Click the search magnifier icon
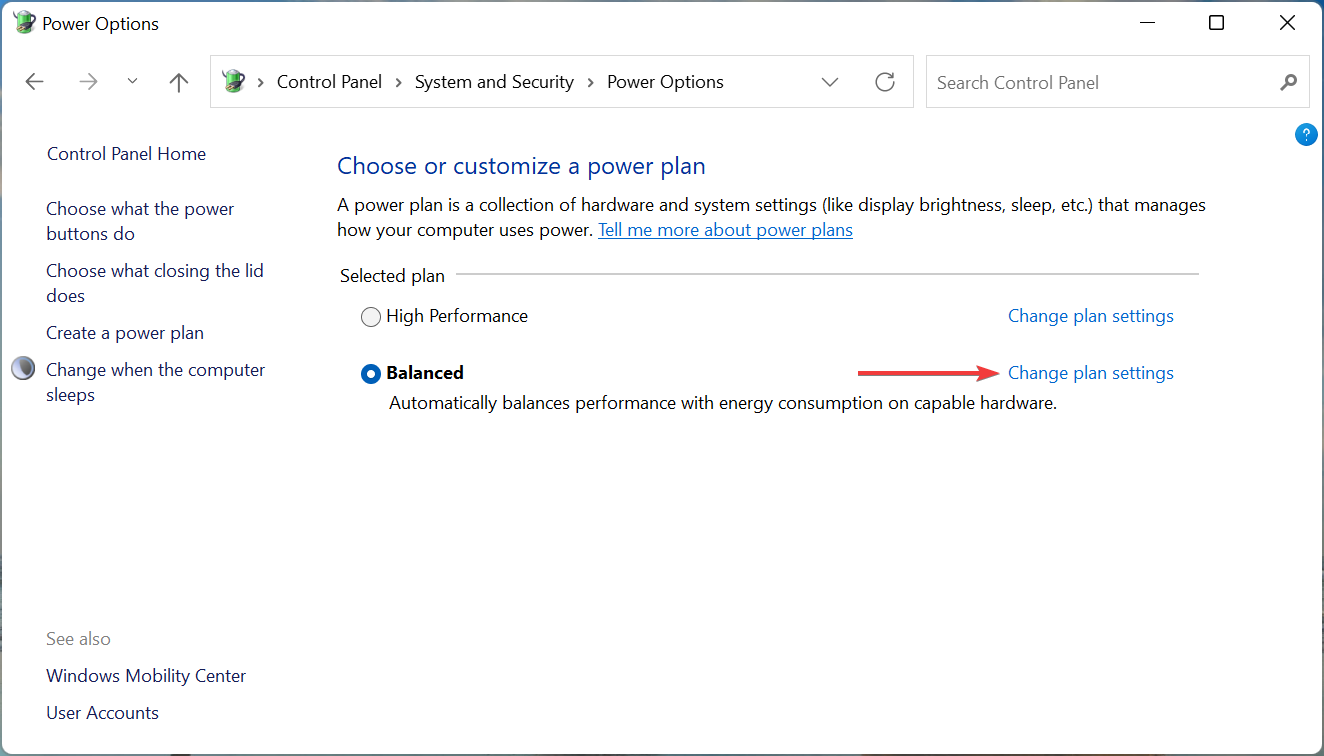This screenshot has height=756, width=1324. click(1289, 82)
